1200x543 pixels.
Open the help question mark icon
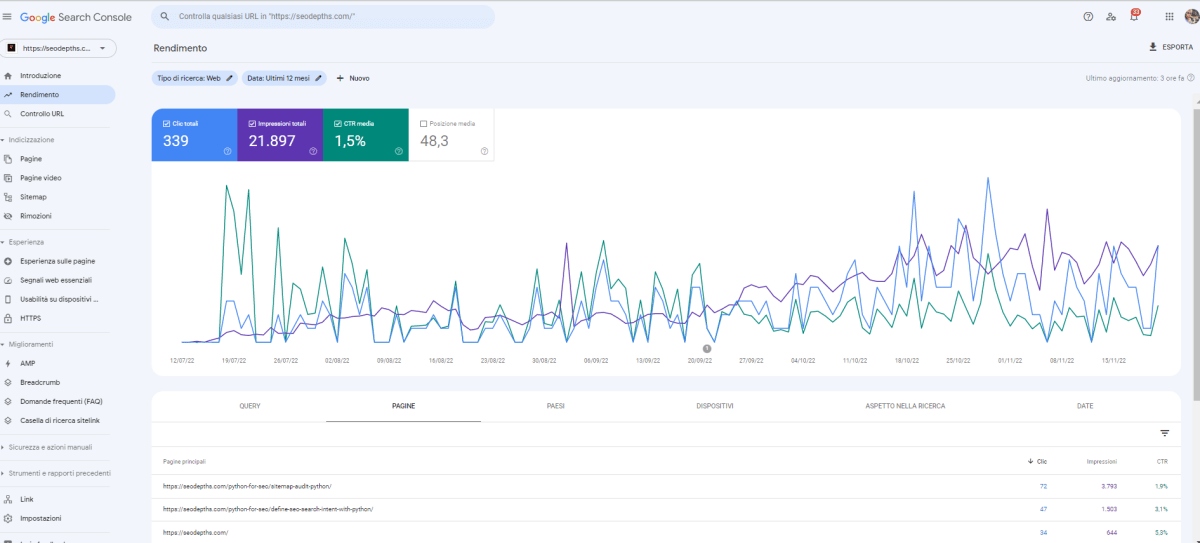click(x=1088, y=16)
